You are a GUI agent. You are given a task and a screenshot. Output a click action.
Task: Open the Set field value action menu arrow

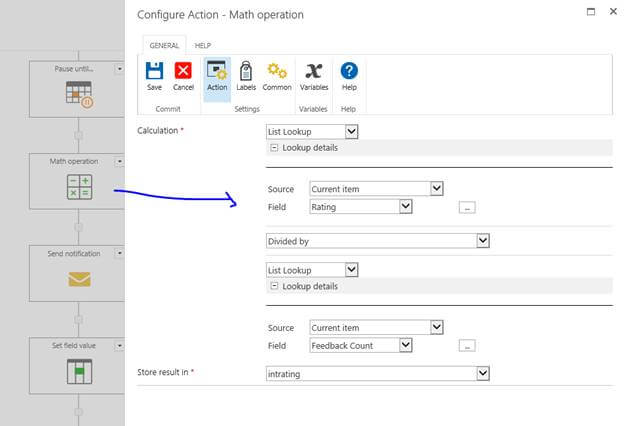[119, 346]
